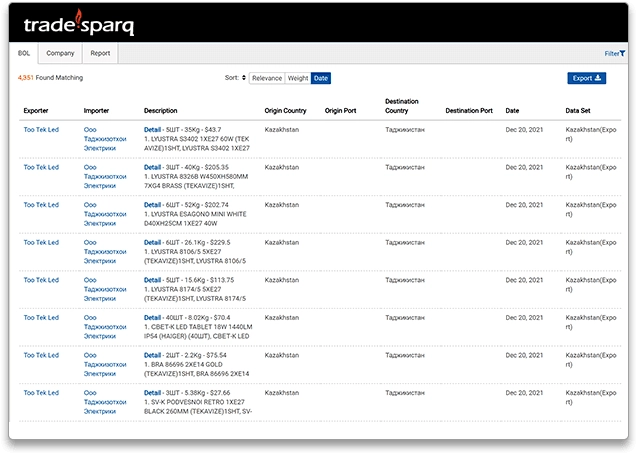Open Detail link for 3ШТ 5.38Kg $27.66 row
The width and height of the screenshot is (638, 463).
coord(153,393)
